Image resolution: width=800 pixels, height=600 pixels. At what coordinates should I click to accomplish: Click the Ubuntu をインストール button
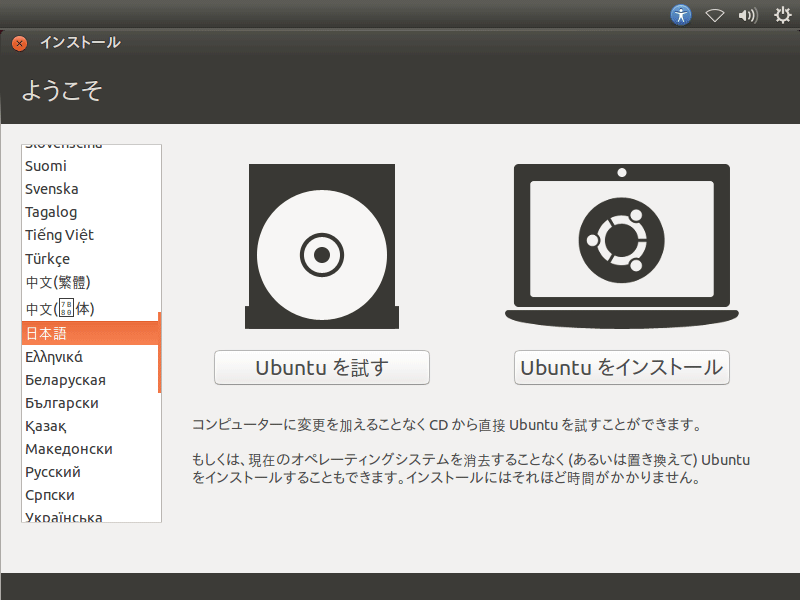click(621, 367)
